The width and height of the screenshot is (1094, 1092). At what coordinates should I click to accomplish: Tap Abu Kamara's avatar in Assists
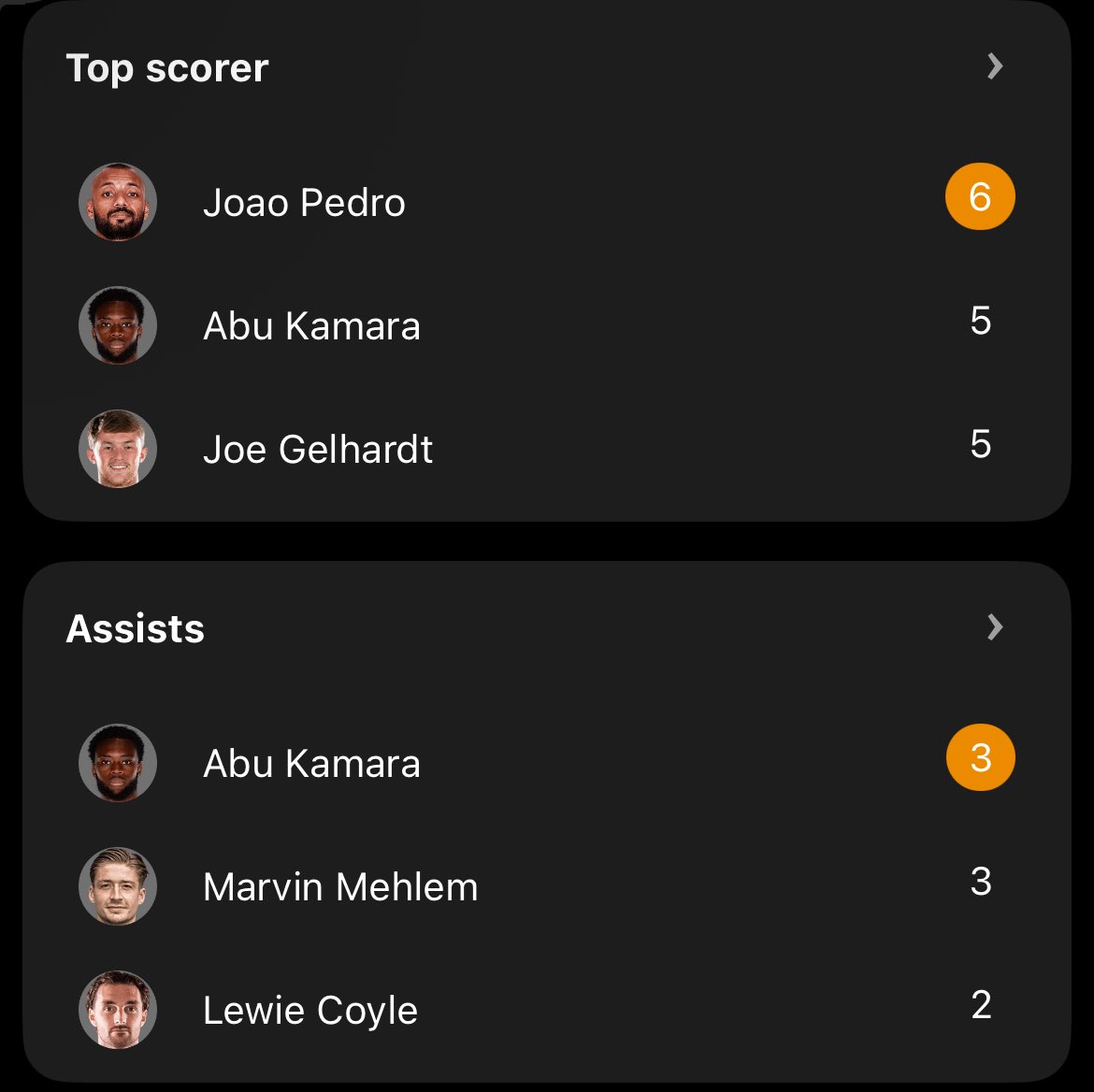pos(118,763)
